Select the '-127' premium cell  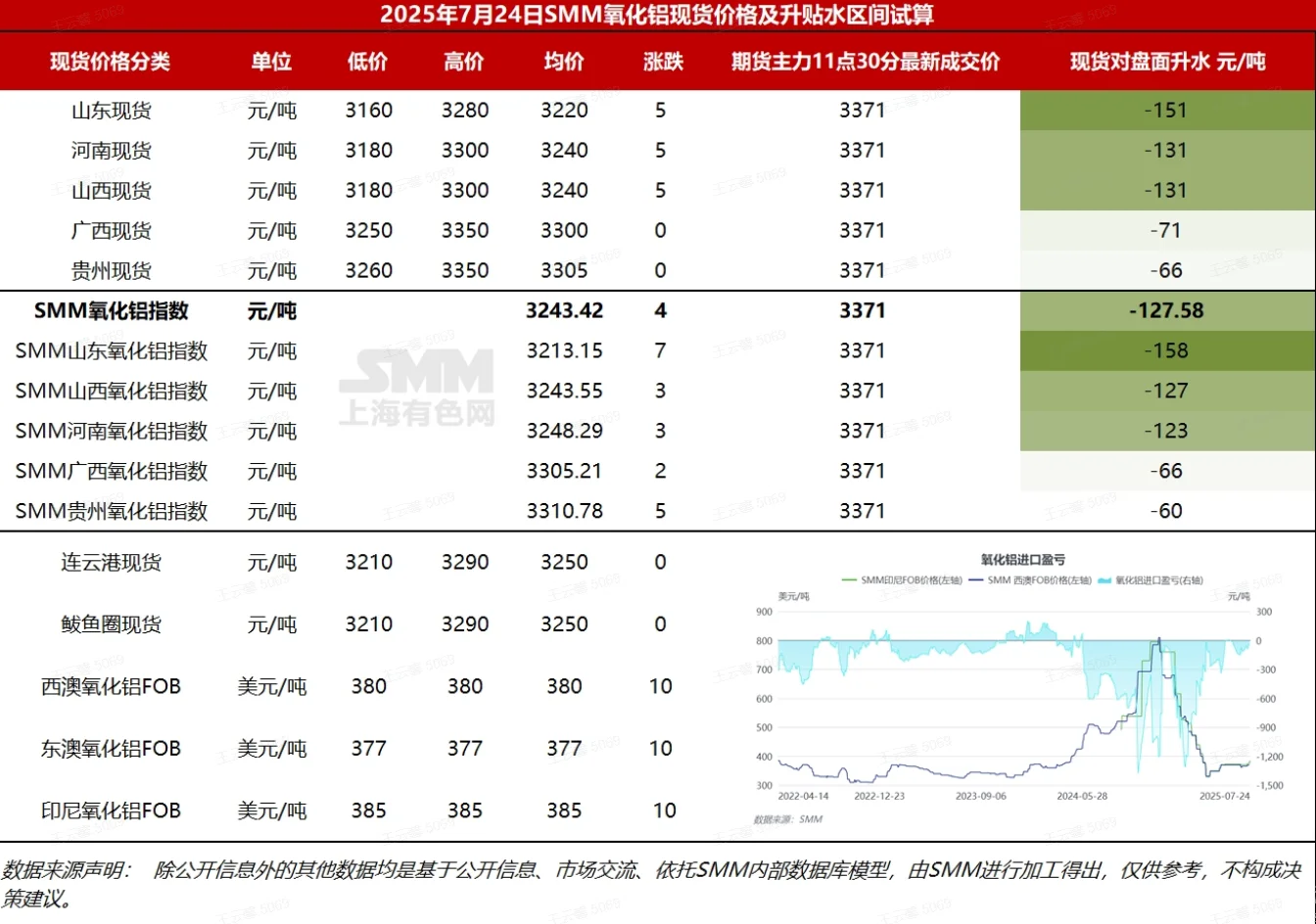1166,392
